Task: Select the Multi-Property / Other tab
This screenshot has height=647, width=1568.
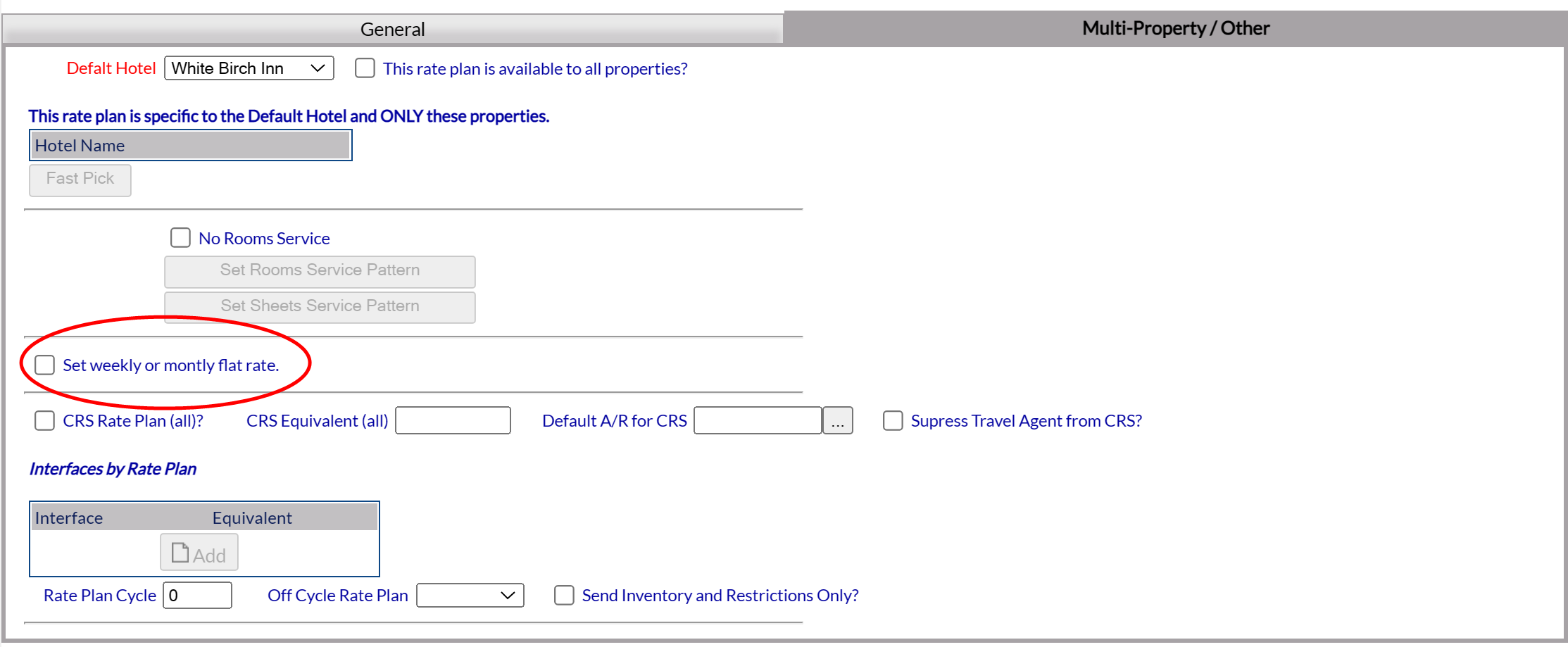Action: coord(1175,29)
